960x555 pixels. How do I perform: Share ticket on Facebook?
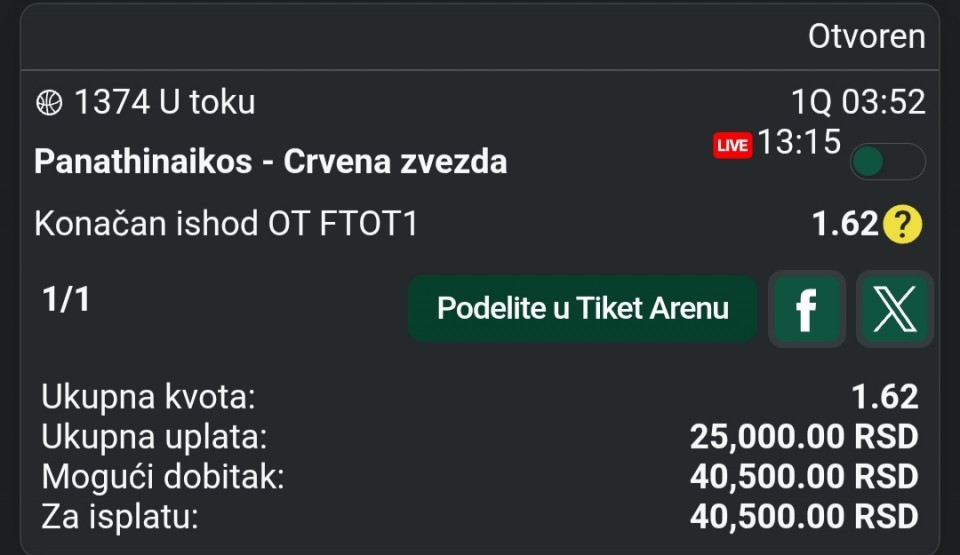pos(806,309)
